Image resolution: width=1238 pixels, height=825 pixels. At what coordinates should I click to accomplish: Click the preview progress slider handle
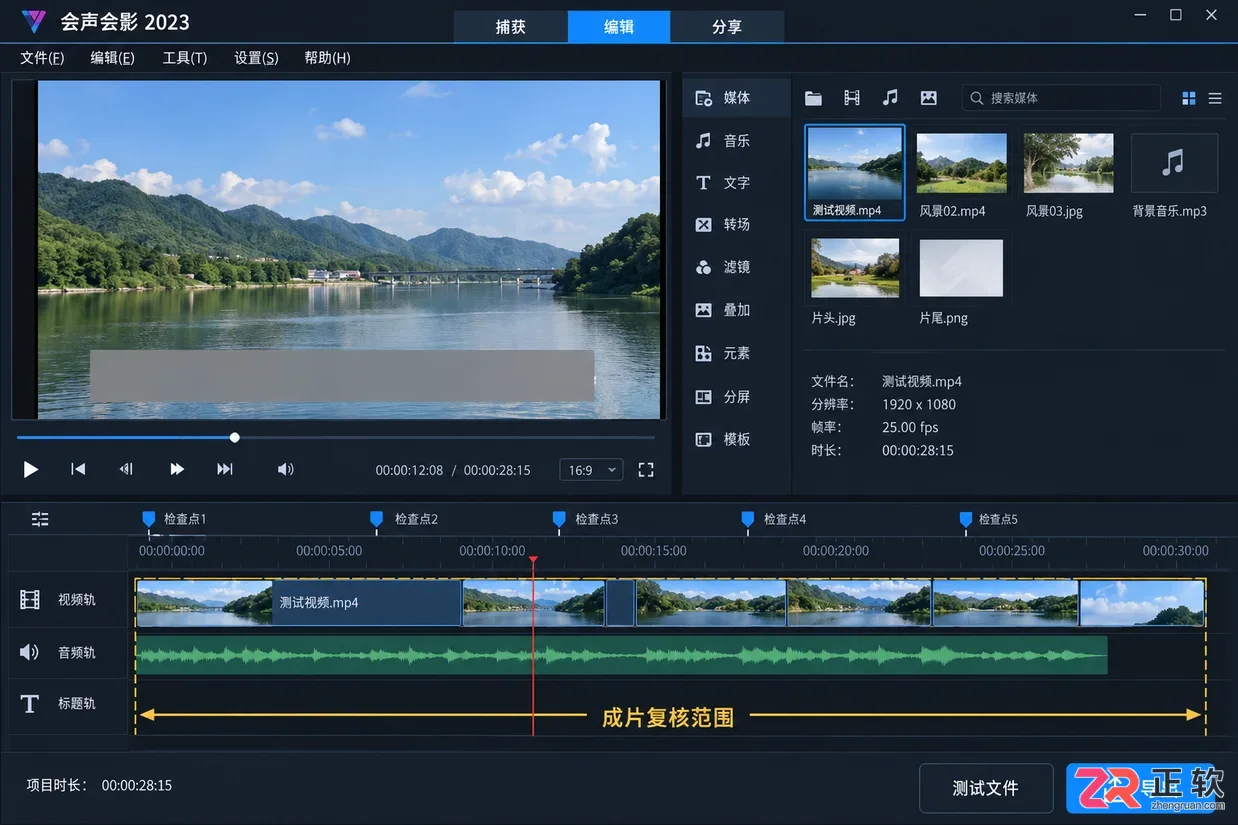(x=234, y=437)
